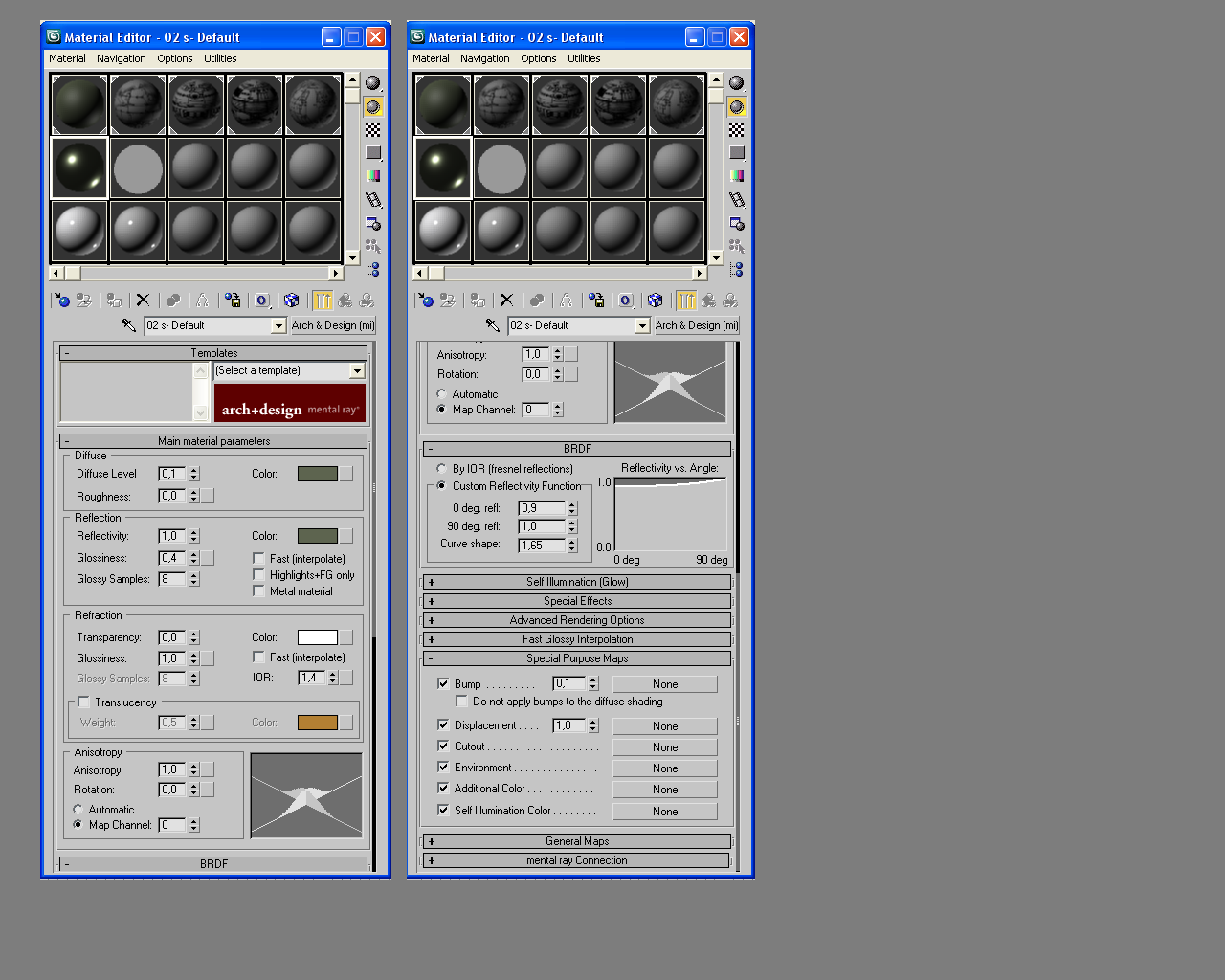
Task: Enable checker Background icon in left window
Action: 373,129
